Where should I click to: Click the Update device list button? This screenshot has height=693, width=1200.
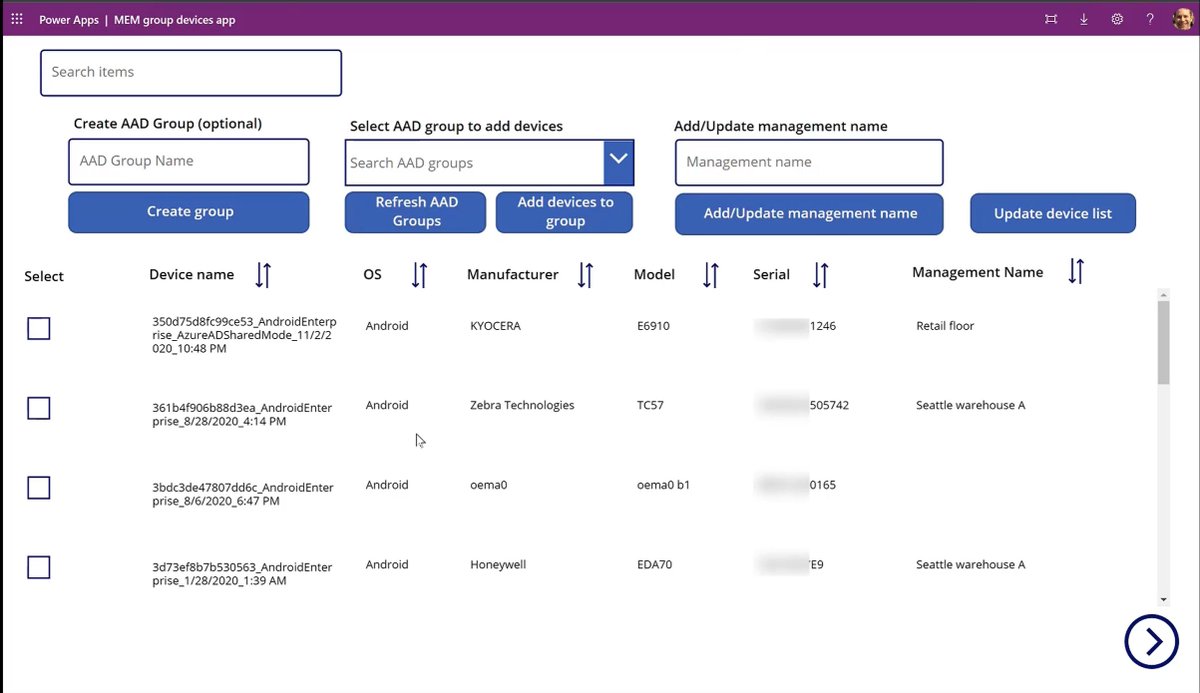1053,214
